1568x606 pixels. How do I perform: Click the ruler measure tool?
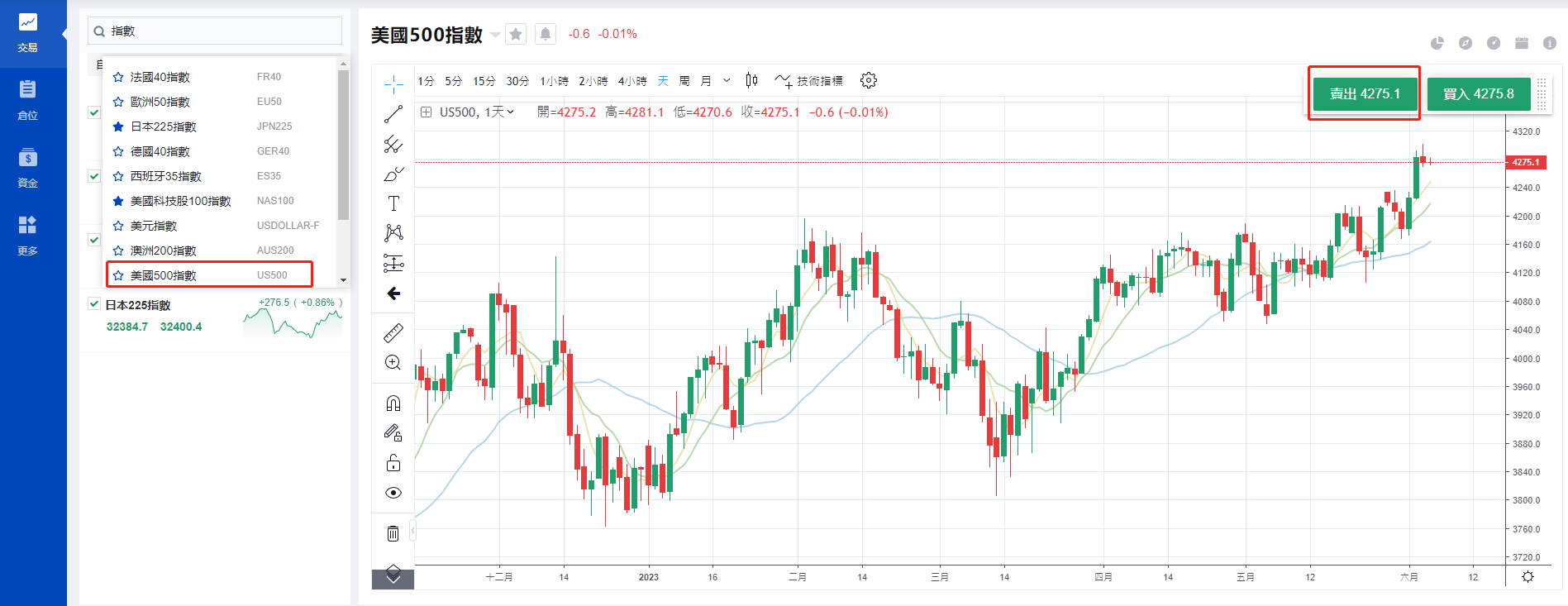pos(393,332)
